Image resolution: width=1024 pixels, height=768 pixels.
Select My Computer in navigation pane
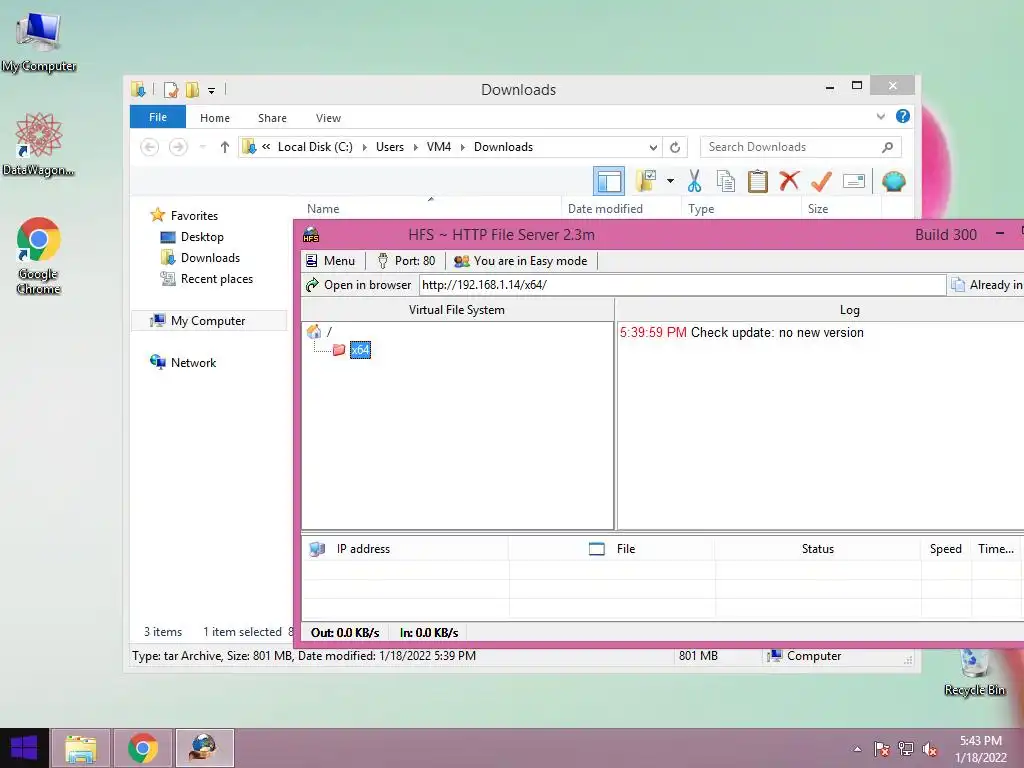[x=208, y=321]
